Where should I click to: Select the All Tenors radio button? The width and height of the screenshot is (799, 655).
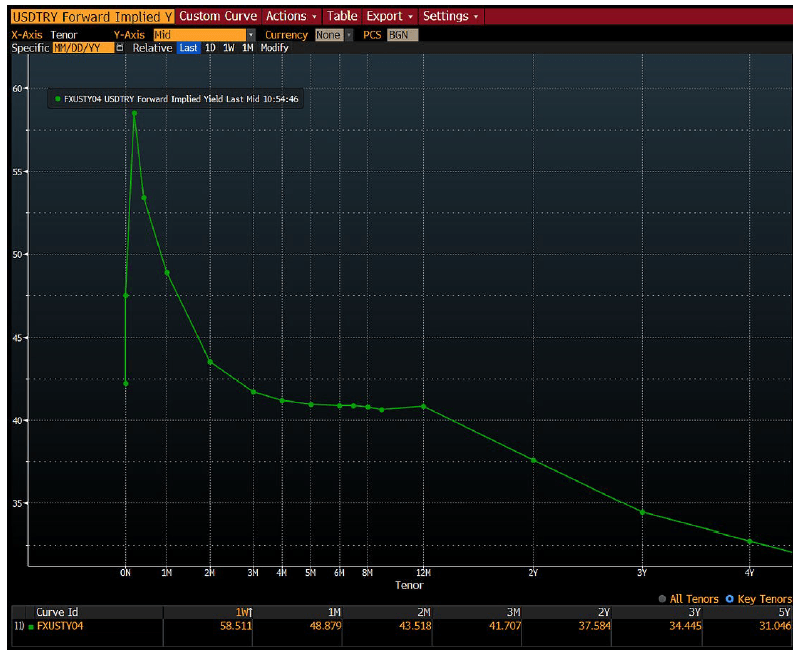pos(662,599)
